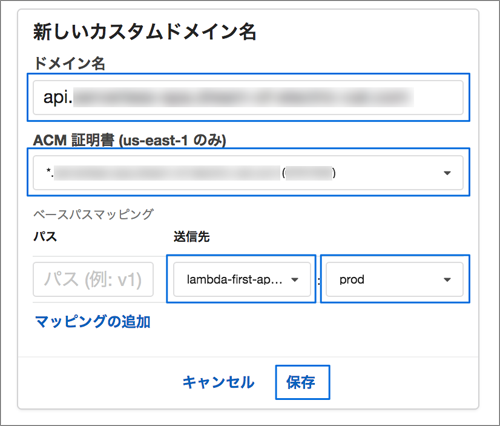Click the 送信先 column header
Screen dimensions: 500x426
[191, 237]
